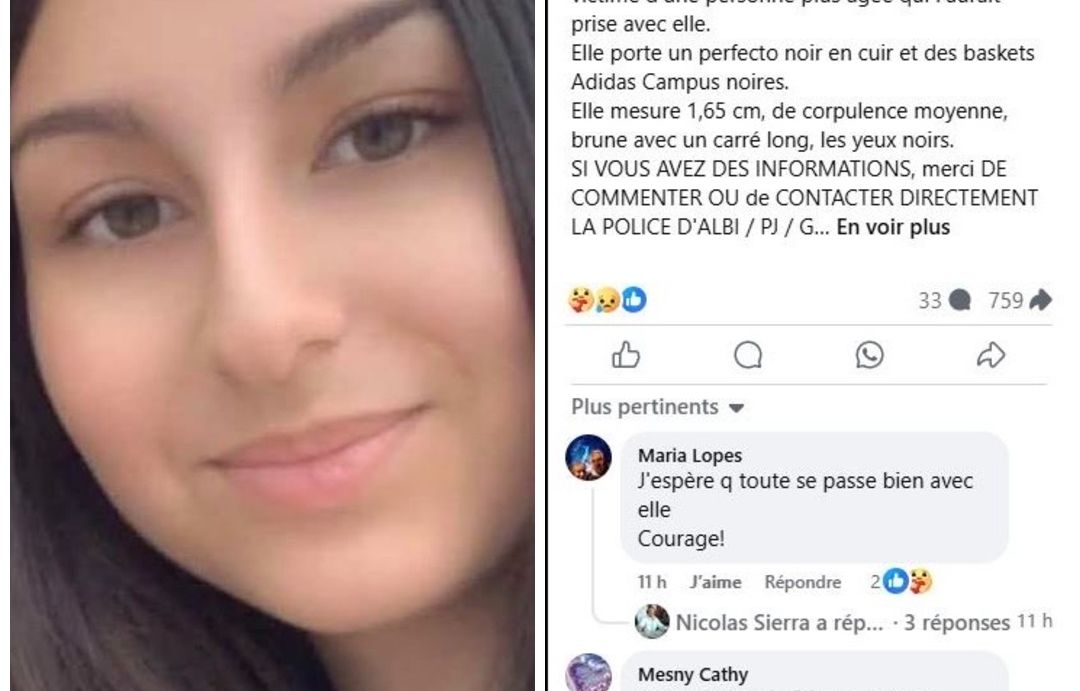
Task: Click the comment bubble action icon
Action: coord(748,355)
